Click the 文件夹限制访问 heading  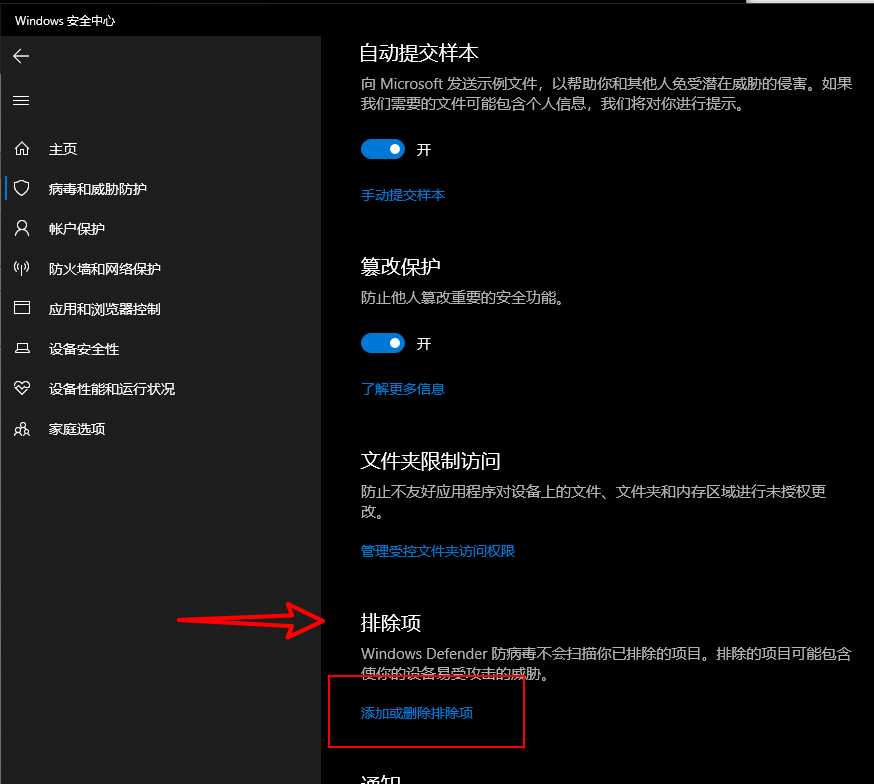pyautogui.click(x=430, y=461)
